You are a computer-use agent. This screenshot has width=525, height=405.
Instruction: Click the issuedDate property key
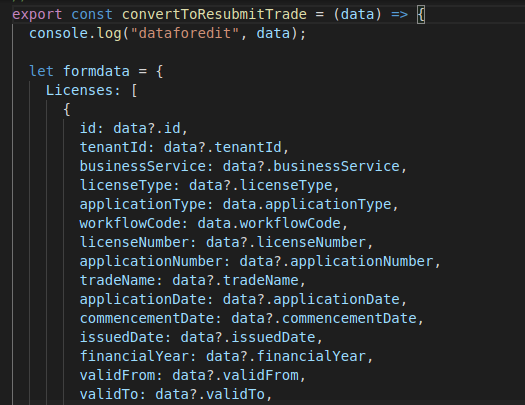pyautogui.click(x=121, y=337)
